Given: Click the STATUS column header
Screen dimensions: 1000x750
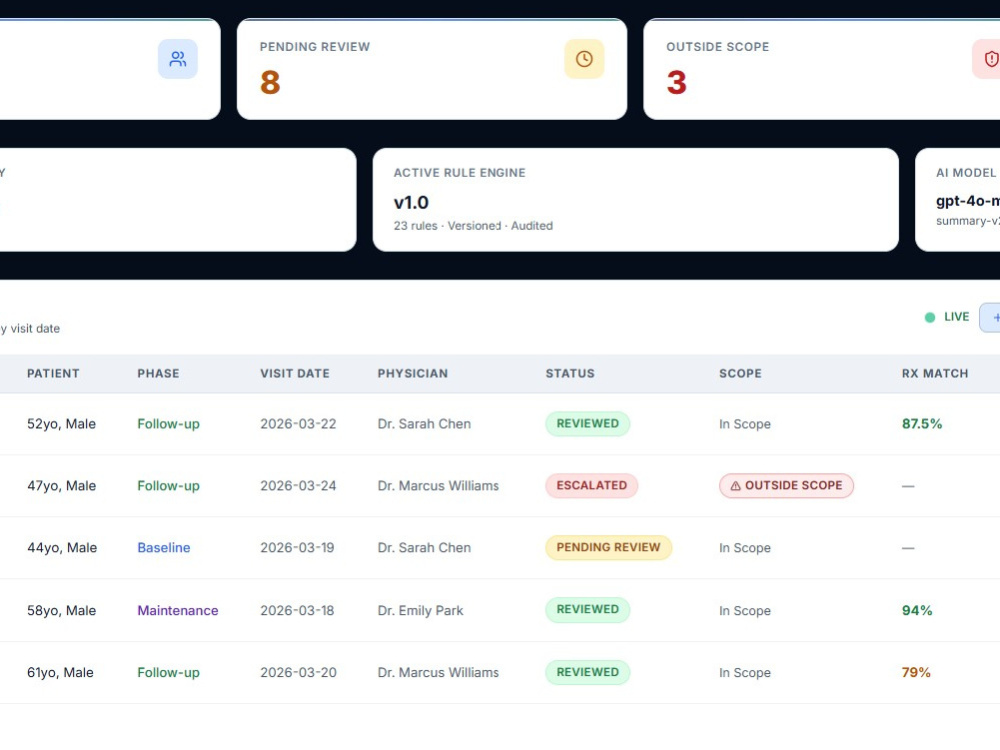Looking at the screenshot, I should pyautogui.click(x=570, y=374).
